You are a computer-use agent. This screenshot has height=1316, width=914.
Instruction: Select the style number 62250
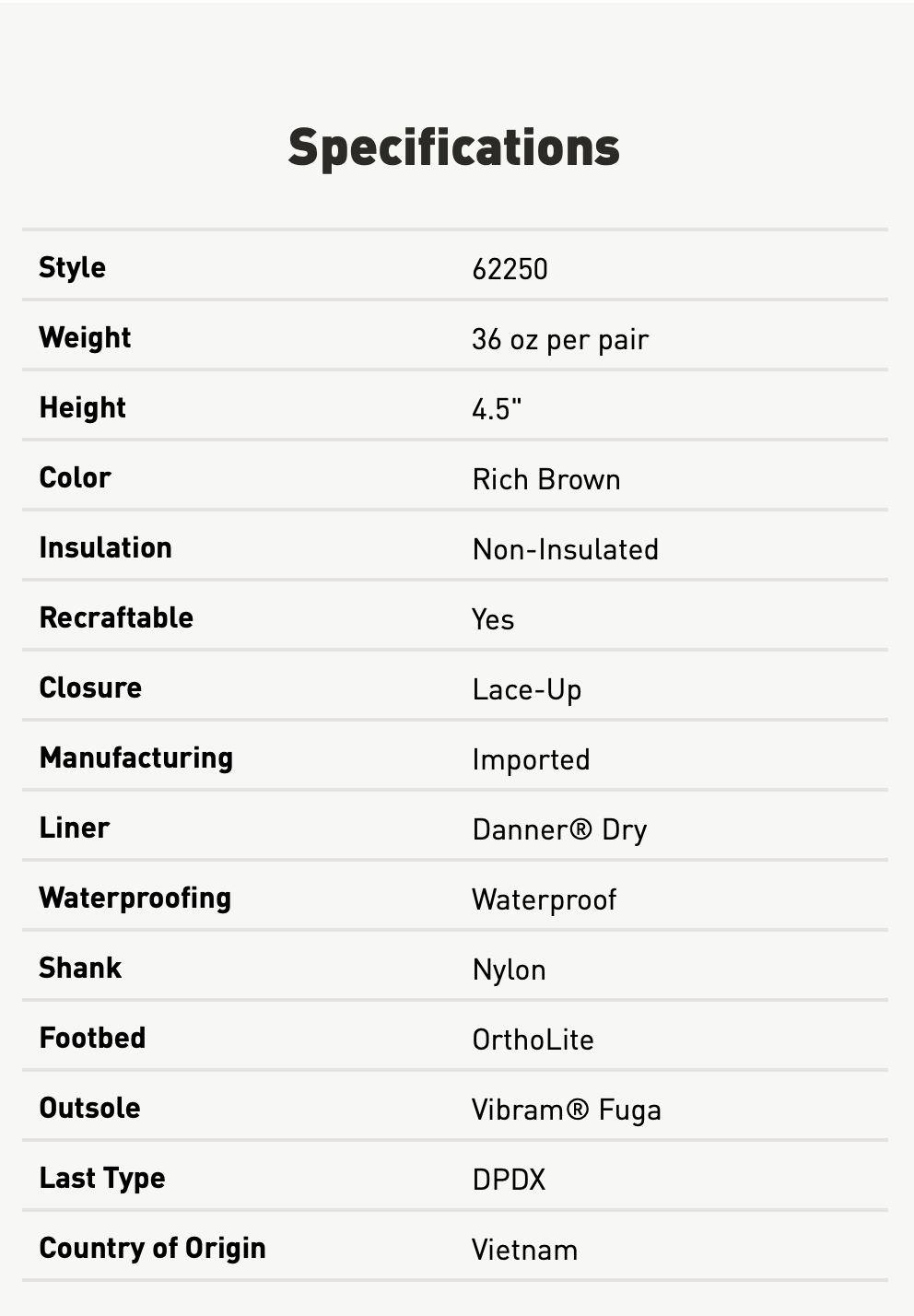pyautogui.click(x=510, y=269)
